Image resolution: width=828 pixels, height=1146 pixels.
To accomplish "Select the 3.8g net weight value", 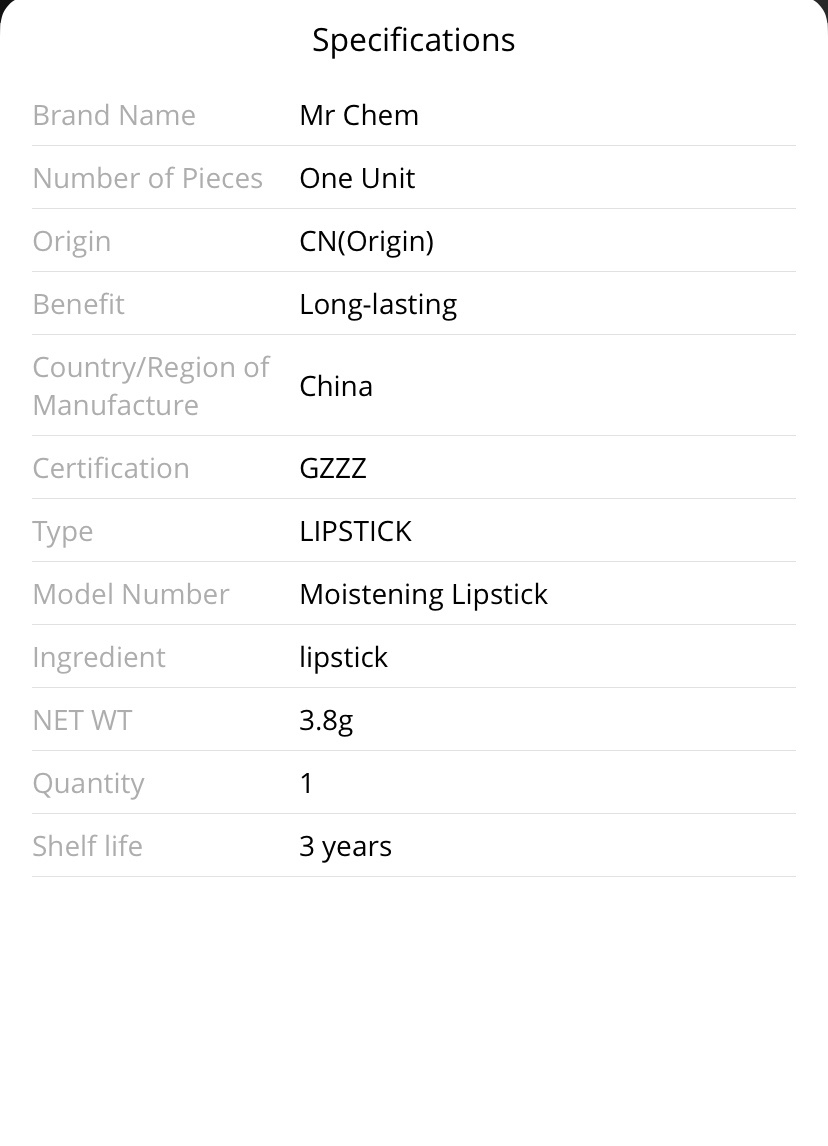I will (x=327, y=721).
